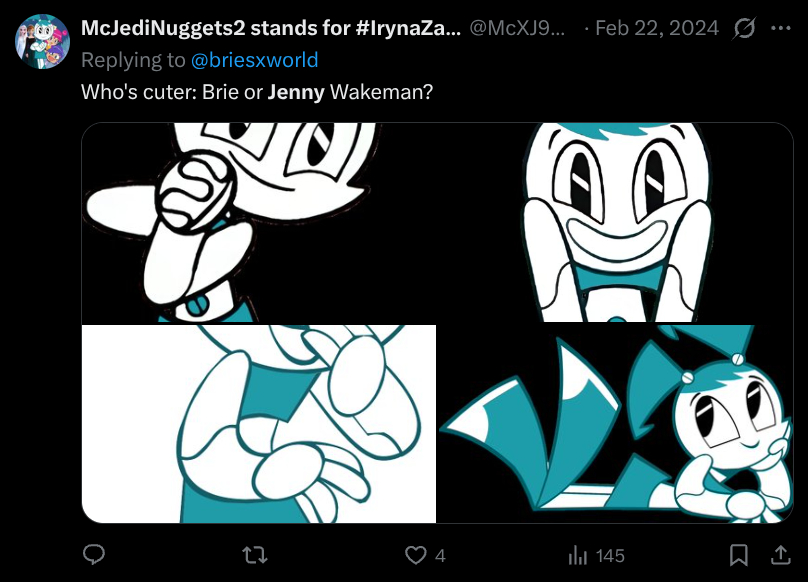
Task: Open the reply to tweet dialog
Action: click(95, 554)
